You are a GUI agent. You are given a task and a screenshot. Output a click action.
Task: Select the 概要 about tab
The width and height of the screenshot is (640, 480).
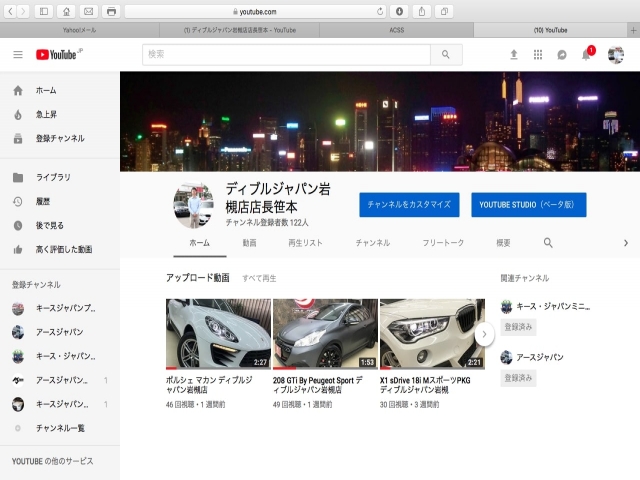(x=503, y=243)
